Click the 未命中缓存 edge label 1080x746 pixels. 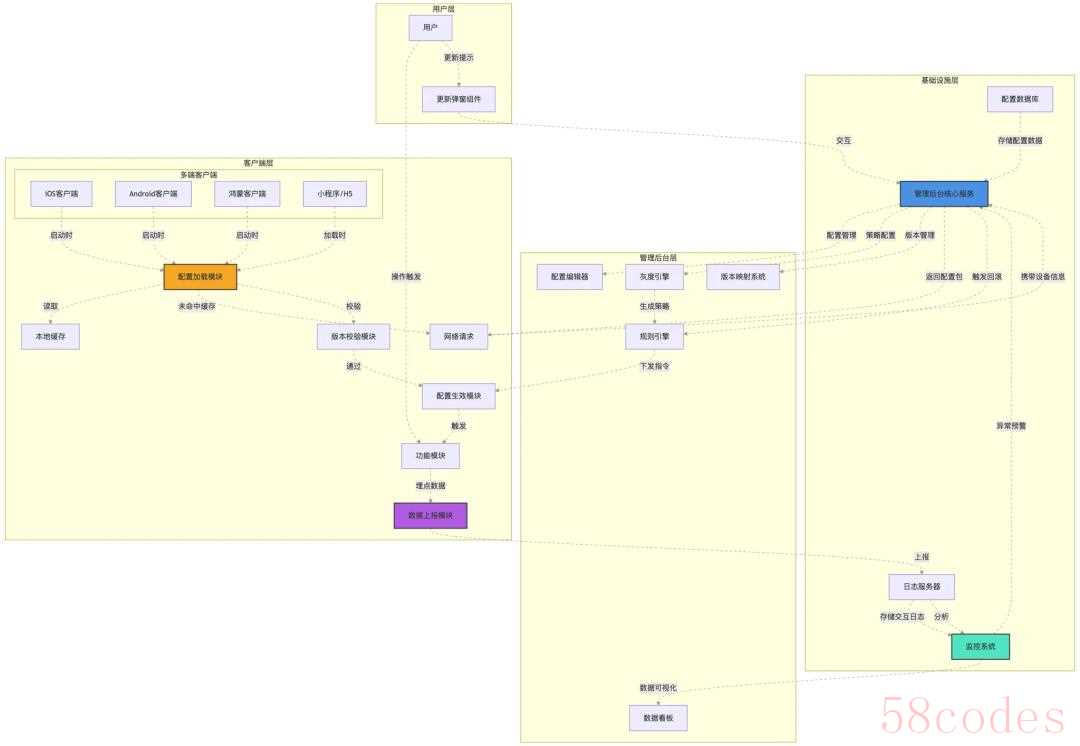(x=197, y=307)
